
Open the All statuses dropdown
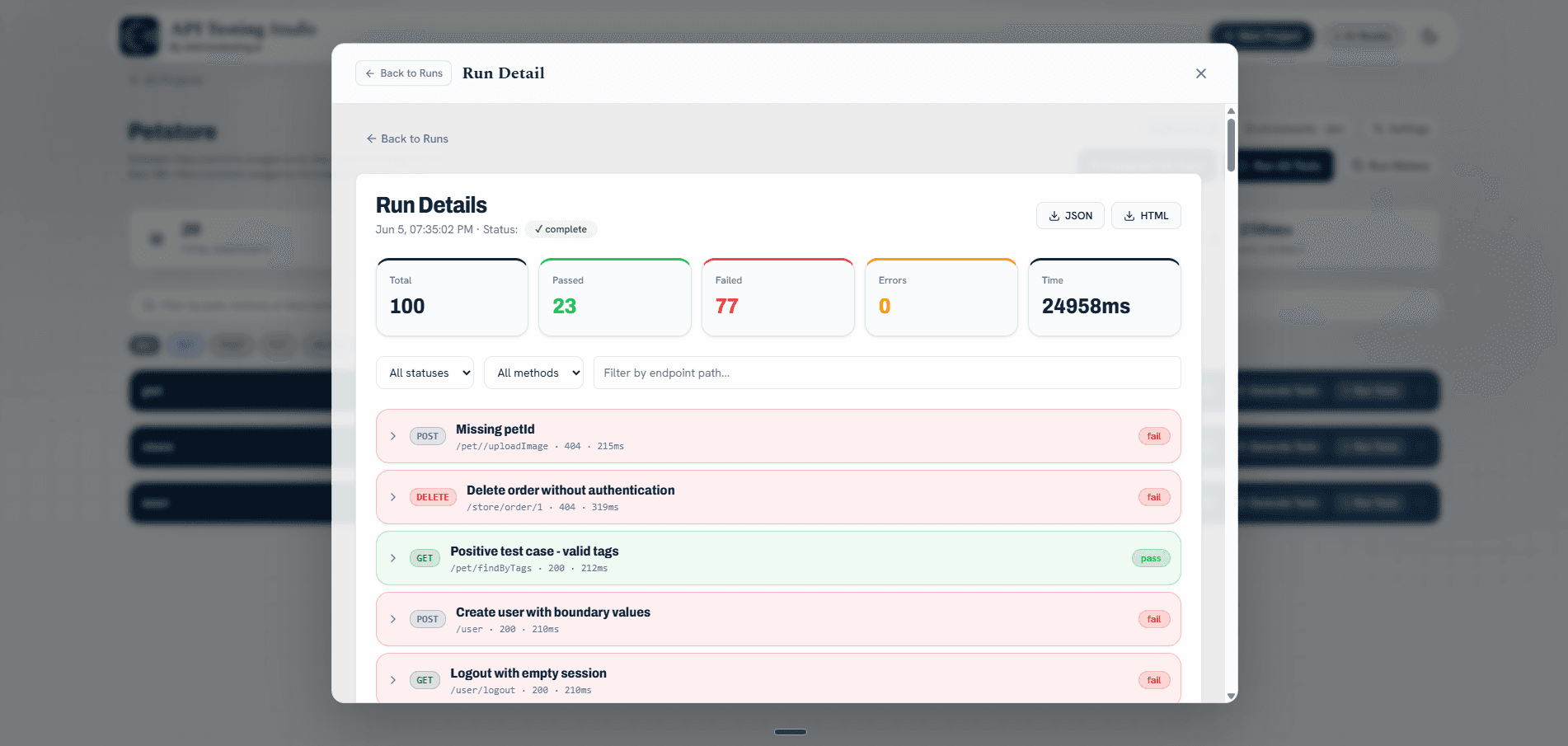425,373
